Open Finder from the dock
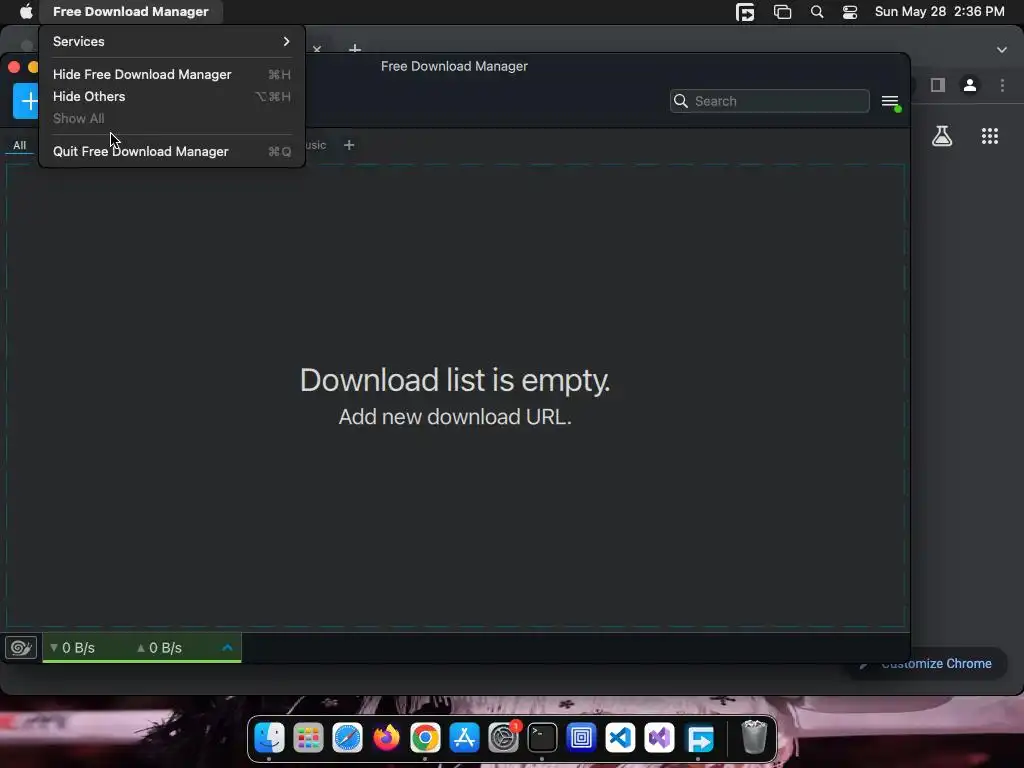The image size is (1024, 768). coord(269,738)
